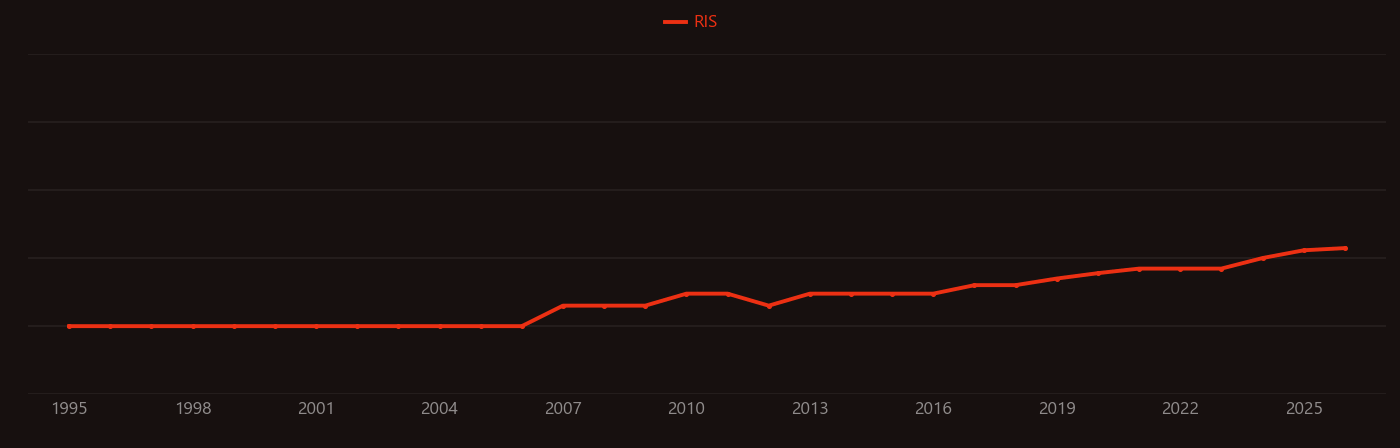The image size is (1400, 448).
Task: Select the RIS data point at 2025
Action: (x=1304, y=250)
